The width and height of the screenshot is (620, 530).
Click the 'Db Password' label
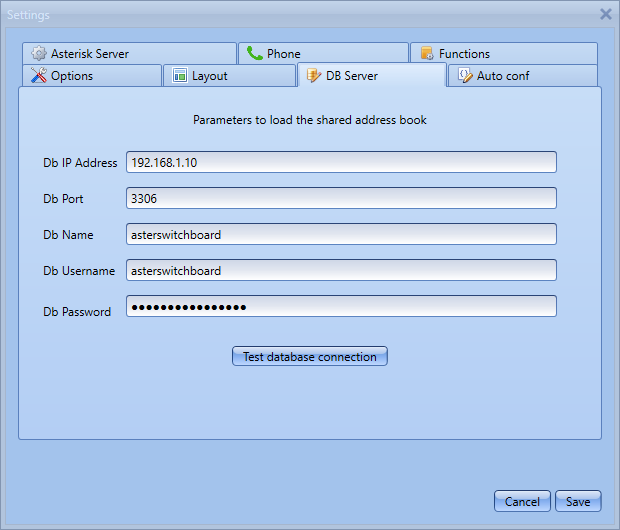point(77,312)
